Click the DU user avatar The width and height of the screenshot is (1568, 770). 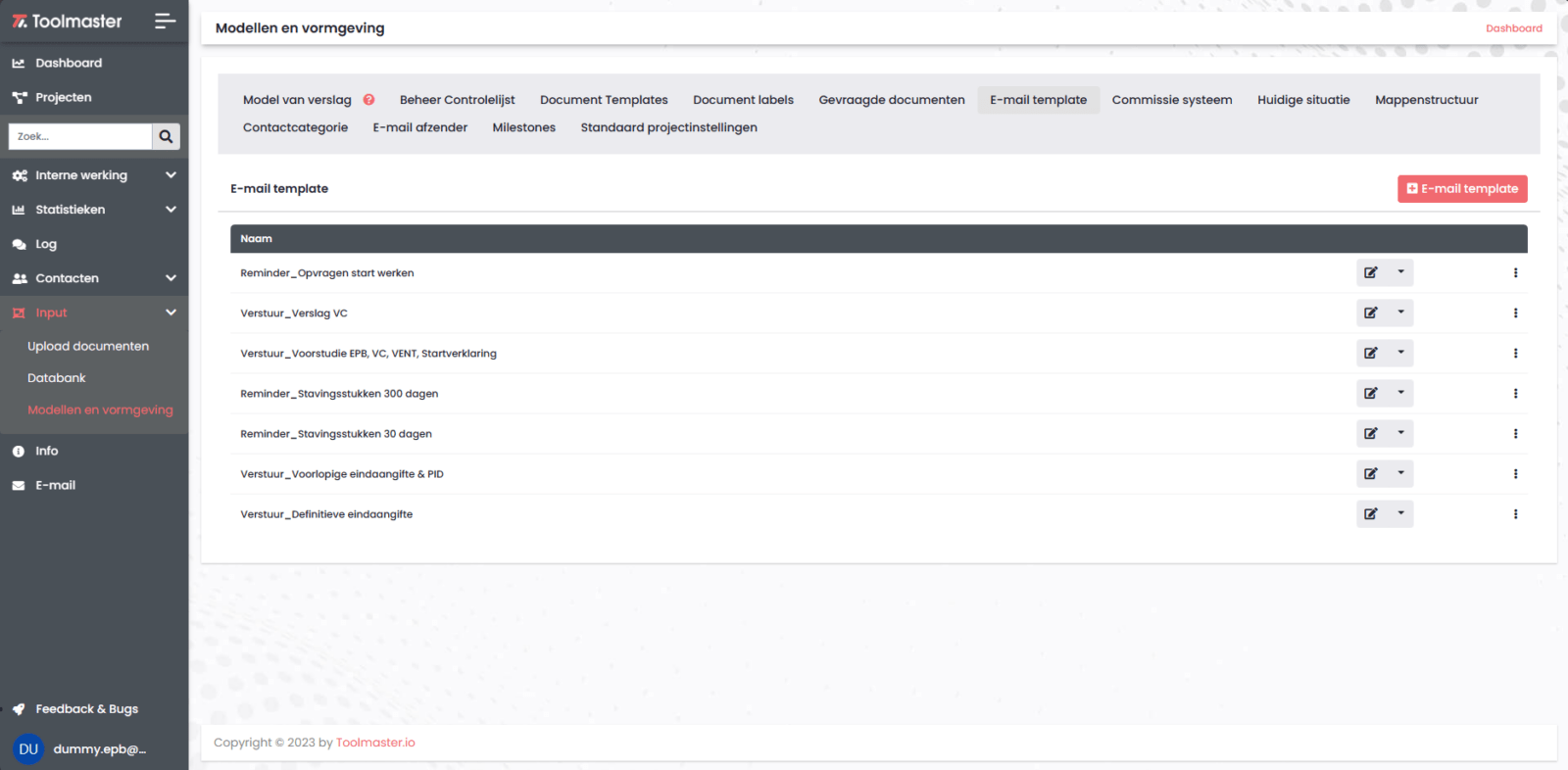point(28,749)
